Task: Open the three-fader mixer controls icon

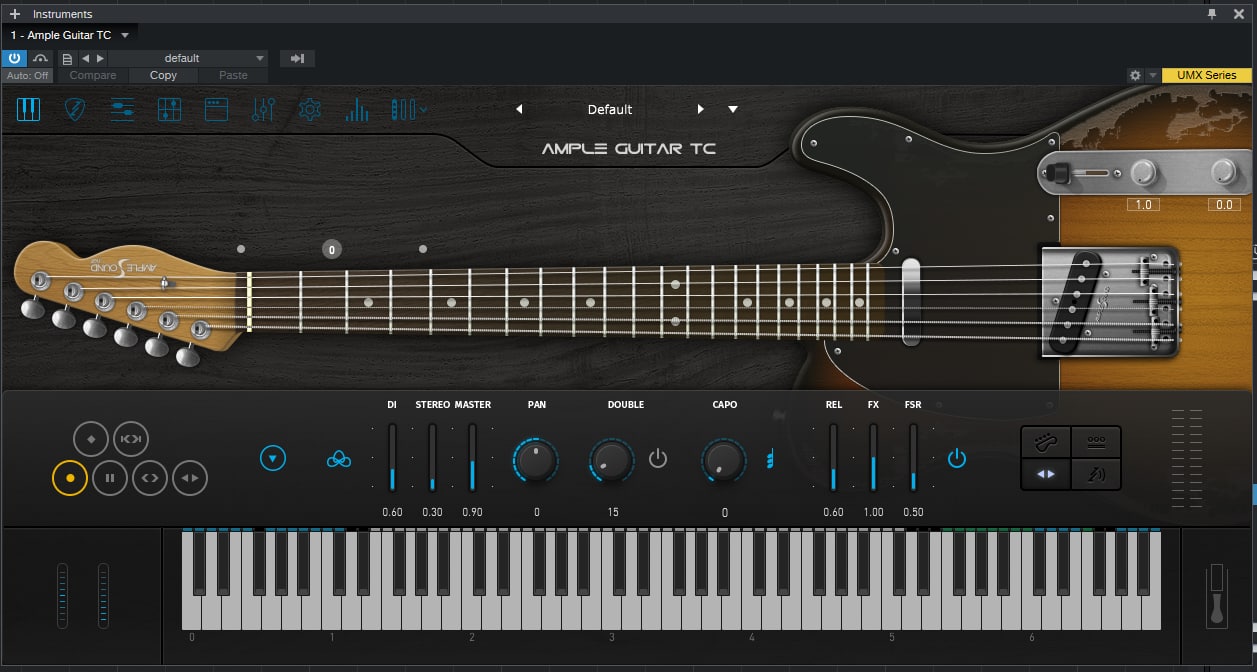Action: coord(264,109)
